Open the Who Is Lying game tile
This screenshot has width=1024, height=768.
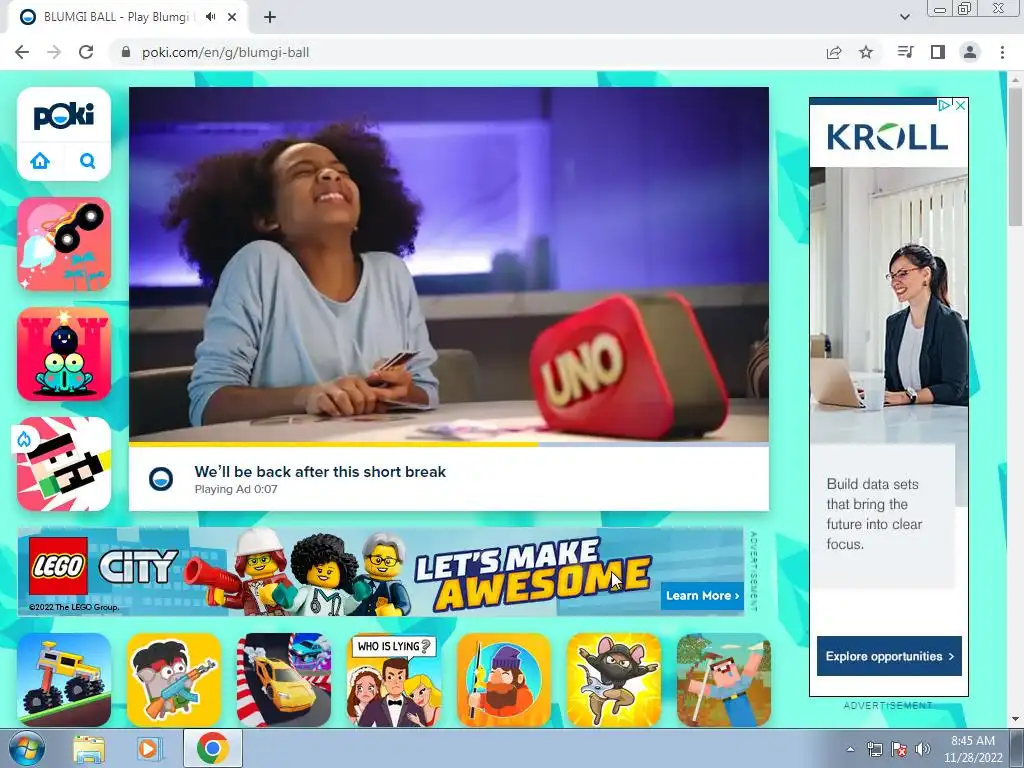click(394, 680)
